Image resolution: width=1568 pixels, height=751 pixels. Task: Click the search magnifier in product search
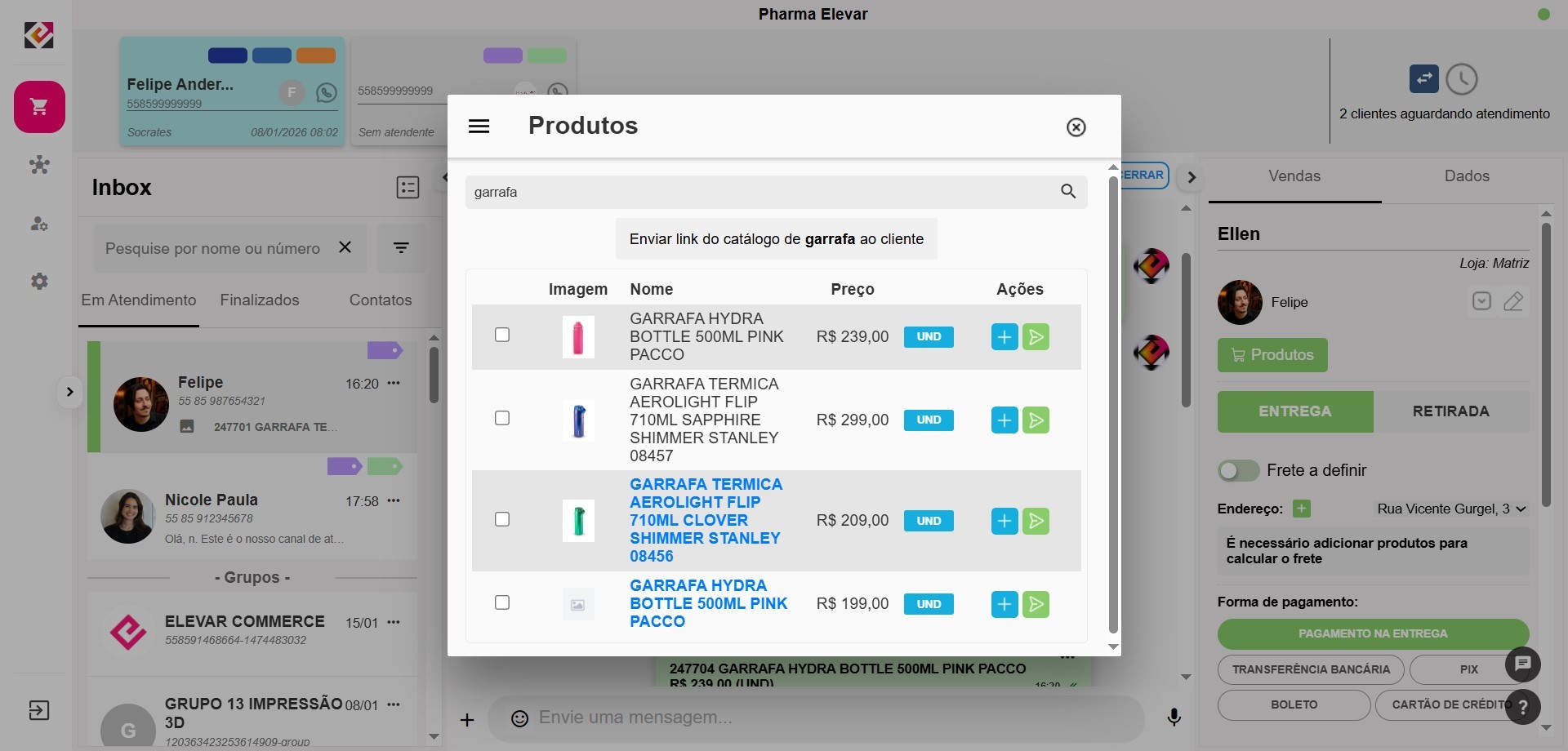click(1068, 192)
